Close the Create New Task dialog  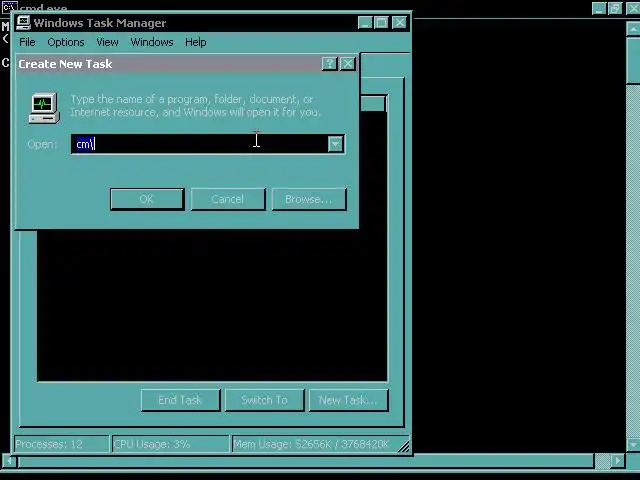(347, 64)
